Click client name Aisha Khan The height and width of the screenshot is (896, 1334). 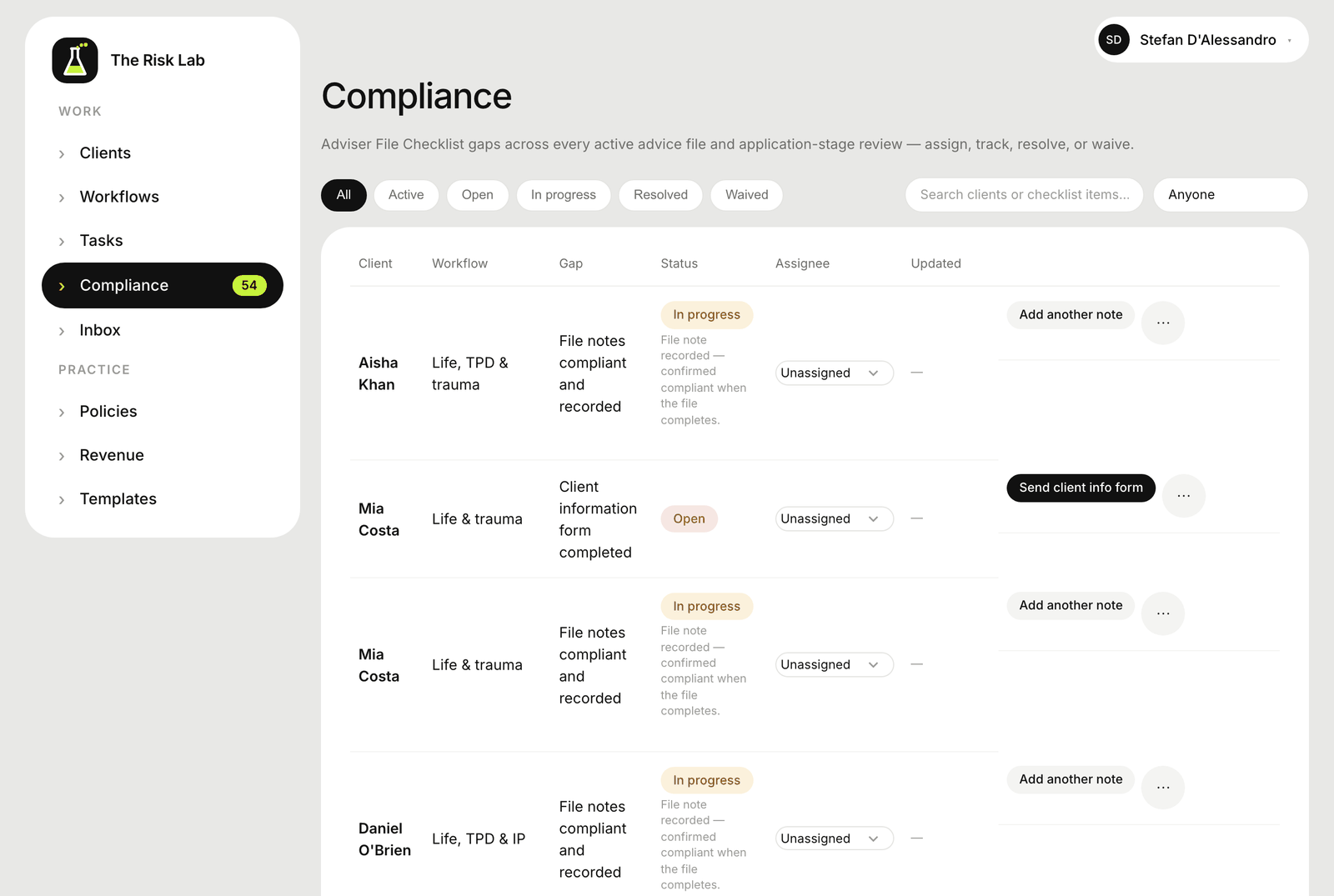(x=379, y=373)
